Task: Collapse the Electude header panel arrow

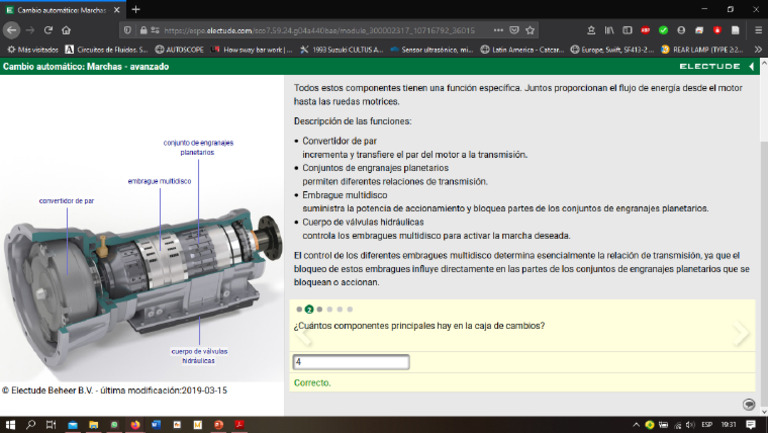Action: [x=751, y=66]
